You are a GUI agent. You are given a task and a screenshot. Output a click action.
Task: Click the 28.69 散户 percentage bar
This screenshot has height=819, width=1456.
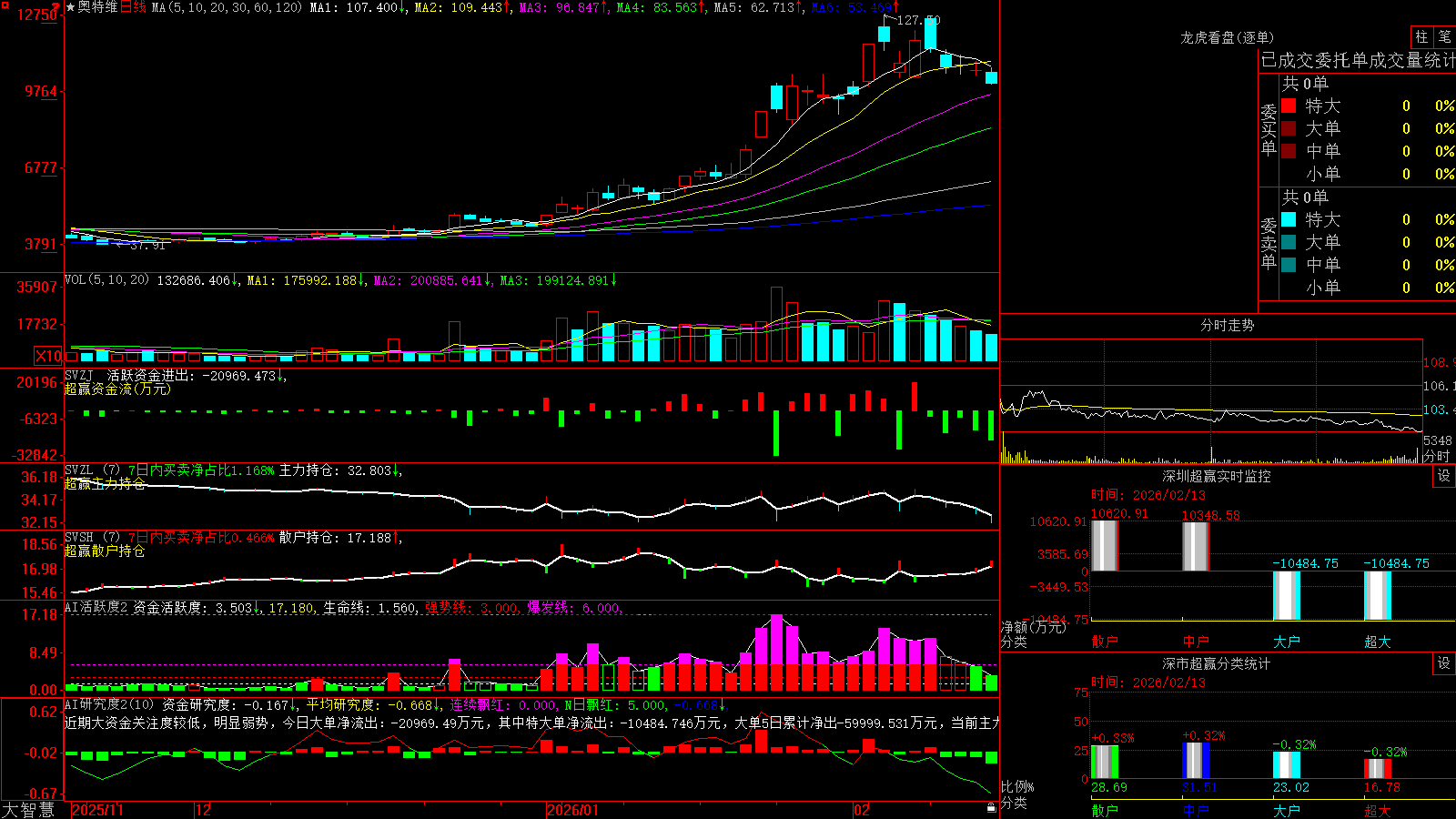tap(1105, 762)
